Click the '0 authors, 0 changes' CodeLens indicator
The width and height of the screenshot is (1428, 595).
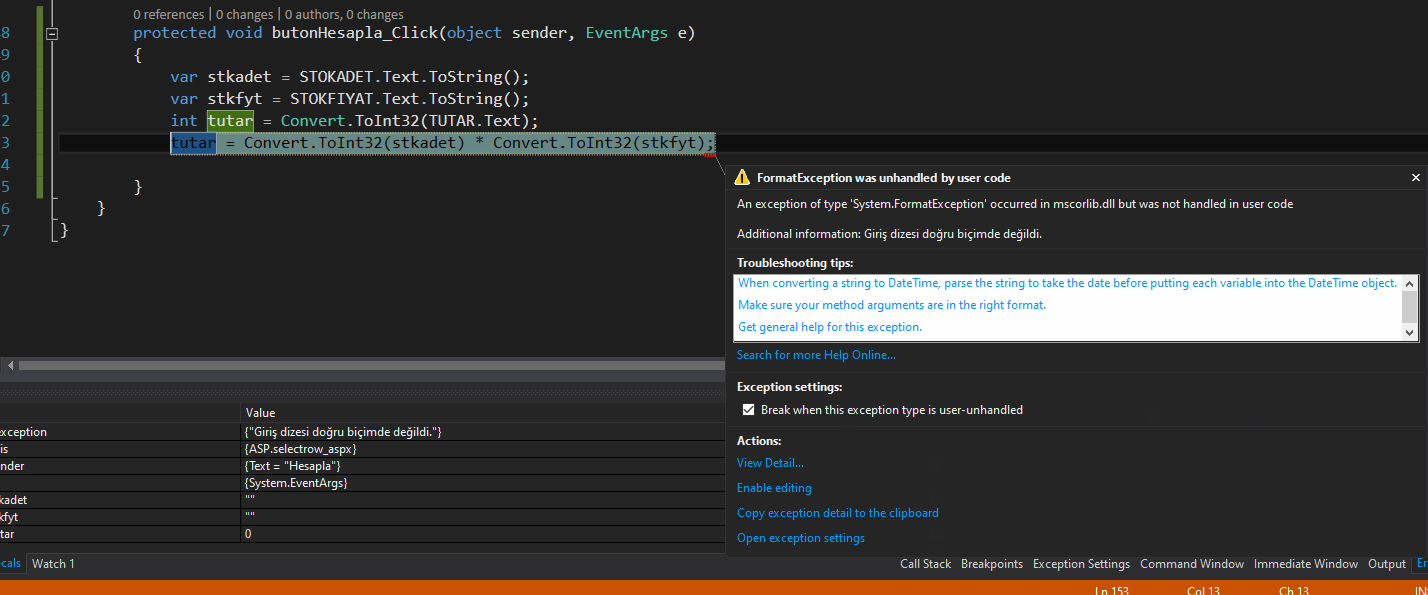(x=344, y=15)
